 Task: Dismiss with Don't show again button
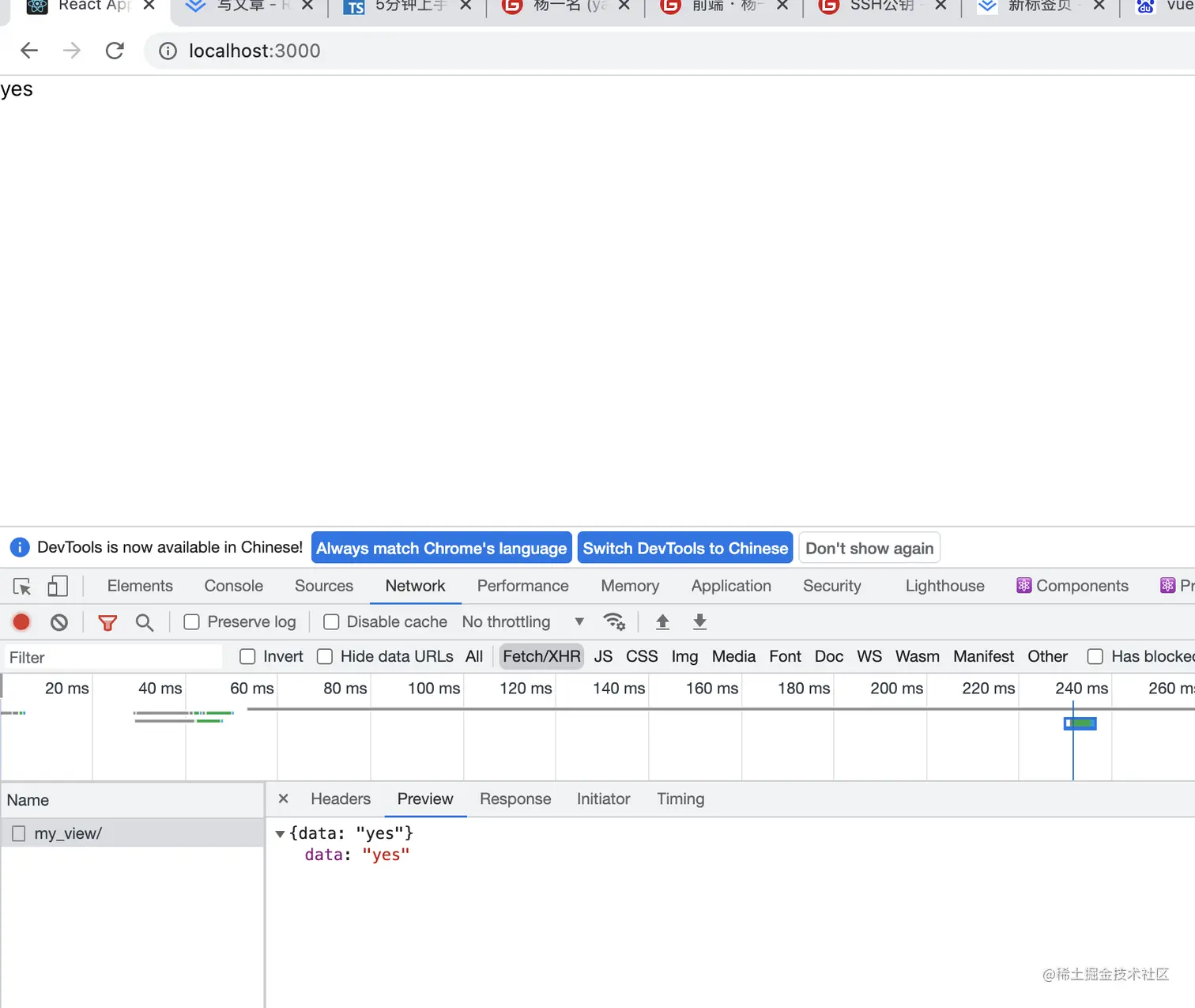pyautogui.click(x=869, y=548)
